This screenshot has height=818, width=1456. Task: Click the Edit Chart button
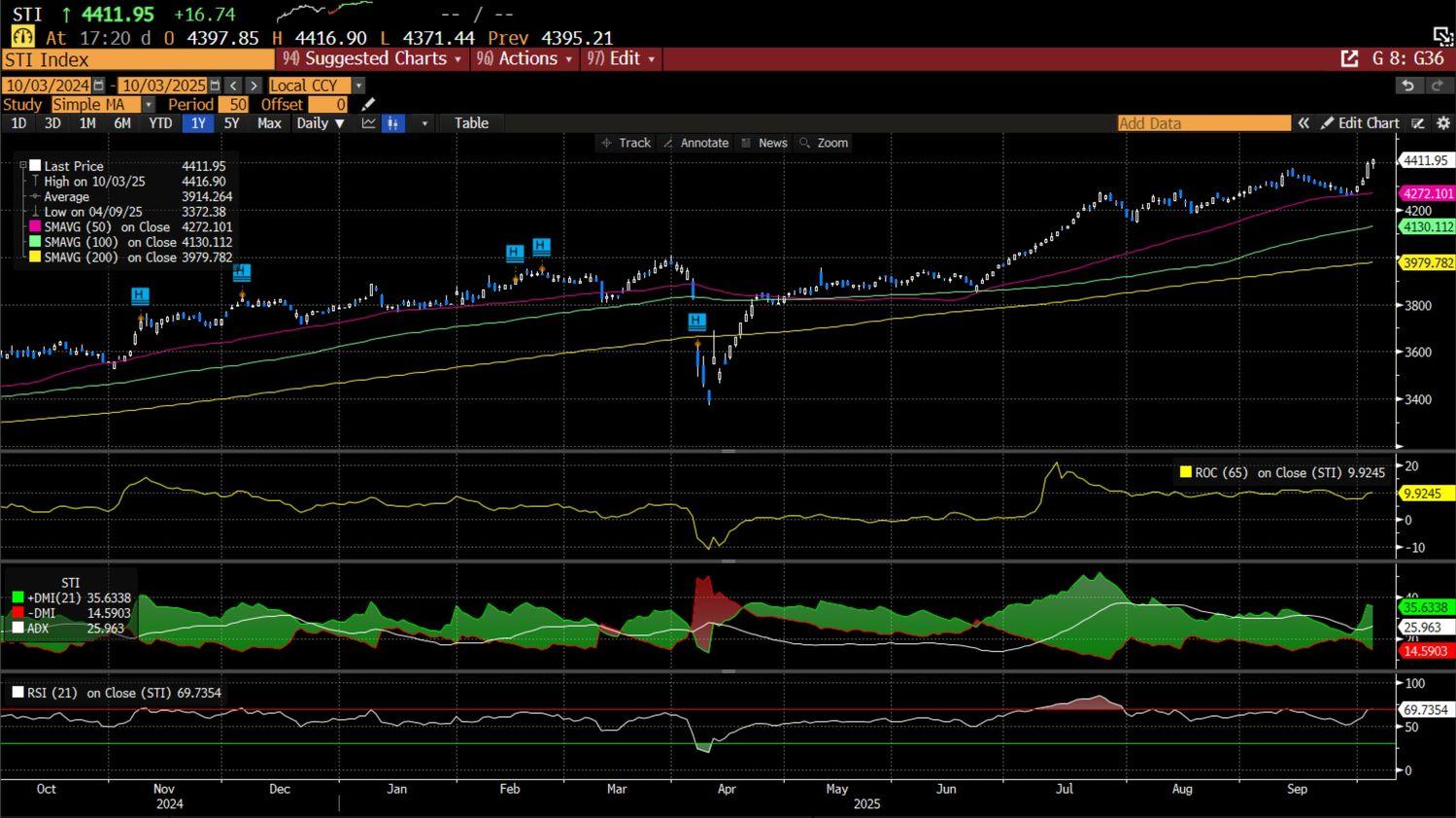click(x=1360, y=123)
